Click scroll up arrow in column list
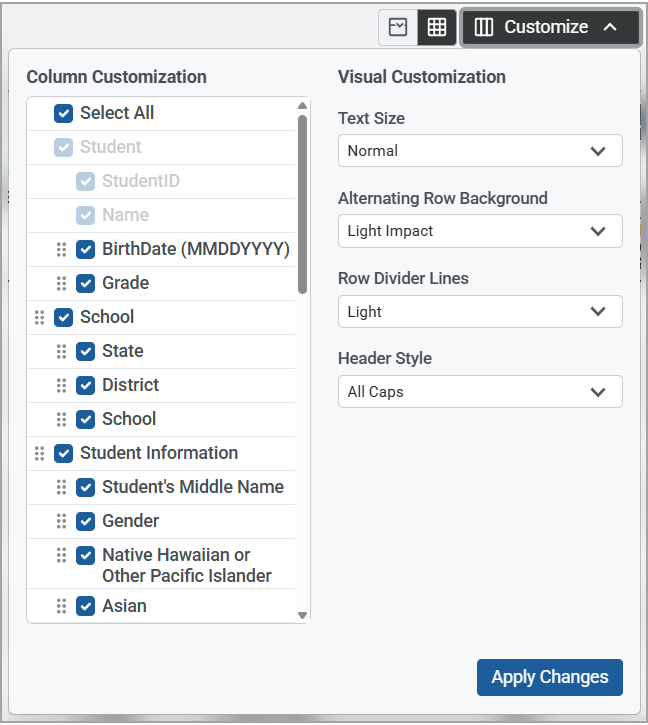The height and width of the screenshot is (725, 648). tap(303, 105)
